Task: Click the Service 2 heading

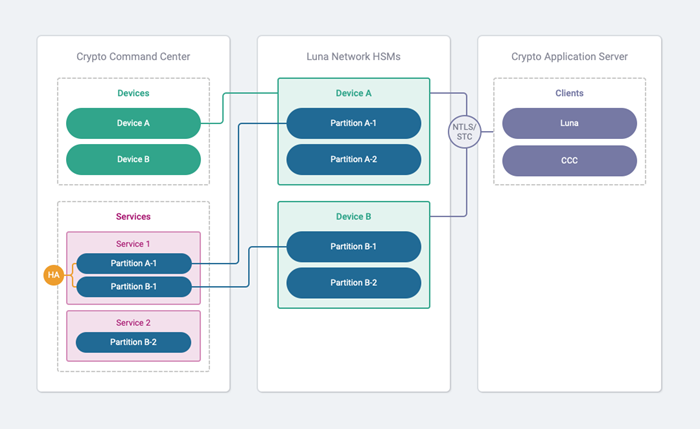Action: point(133,322)
